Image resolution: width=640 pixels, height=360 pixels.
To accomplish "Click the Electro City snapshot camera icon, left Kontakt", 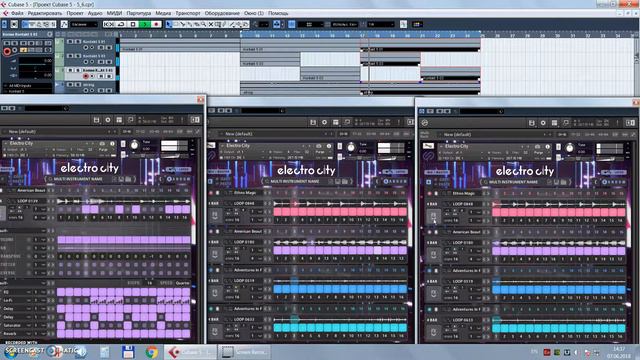I will click(x=102, y=144).
